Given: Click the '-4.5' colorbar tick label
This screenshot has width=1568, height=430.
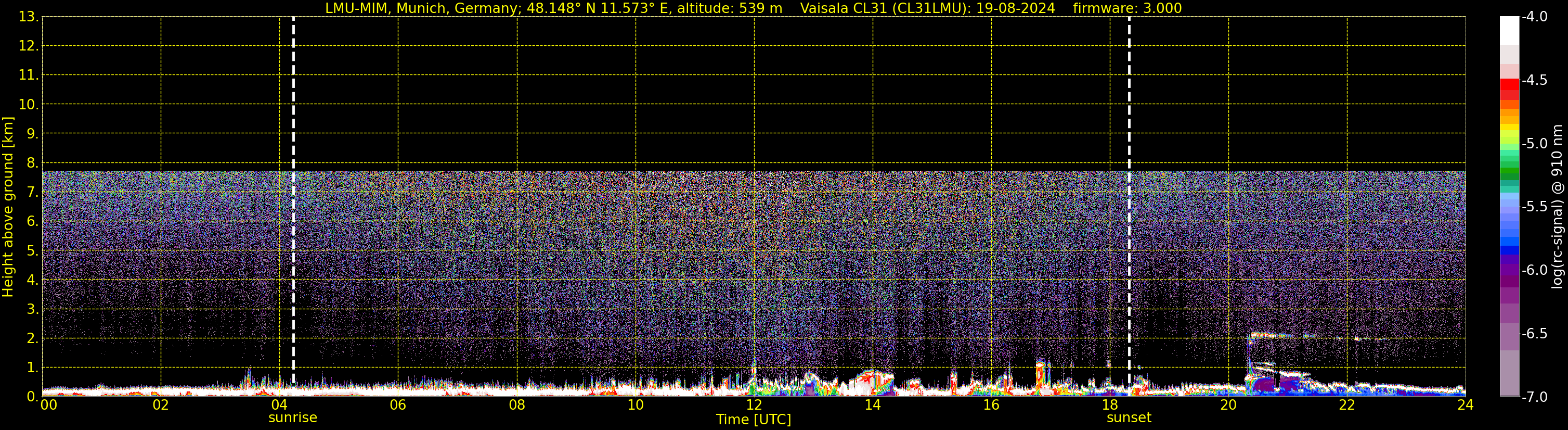Looking at the screenshot, I should point(1534,80).
